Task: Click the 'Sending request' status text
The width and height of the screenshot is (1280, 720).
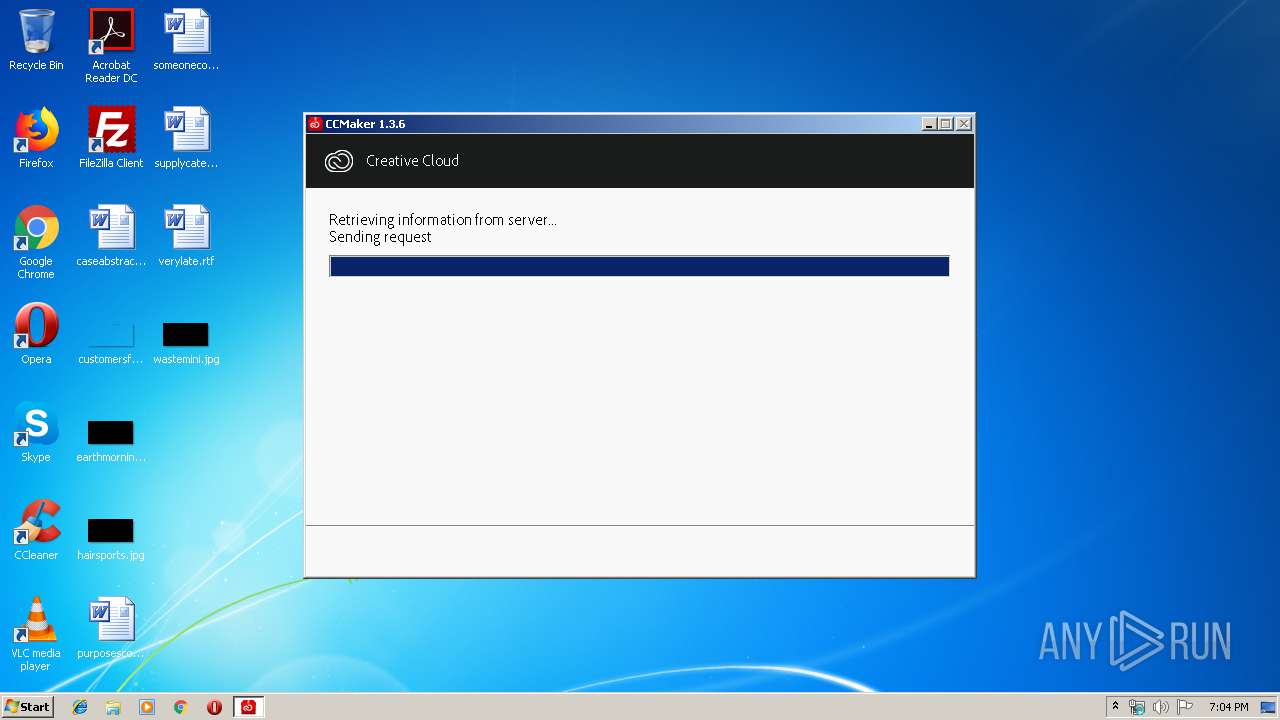Action: [380, 237]
